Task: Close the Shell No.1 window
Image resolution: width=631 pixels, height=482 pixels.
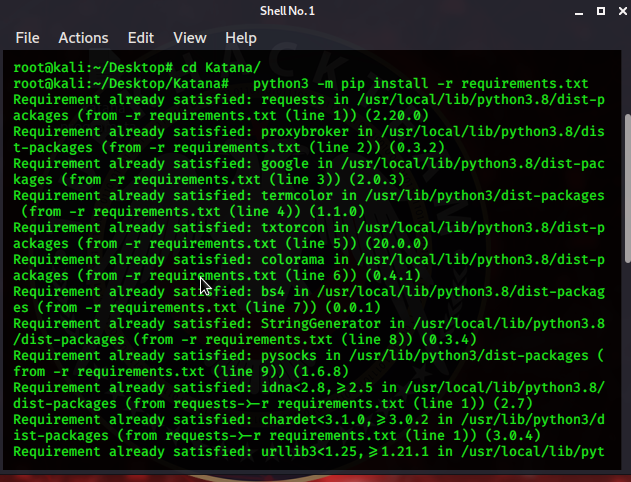Action: (x=623, y=11)
